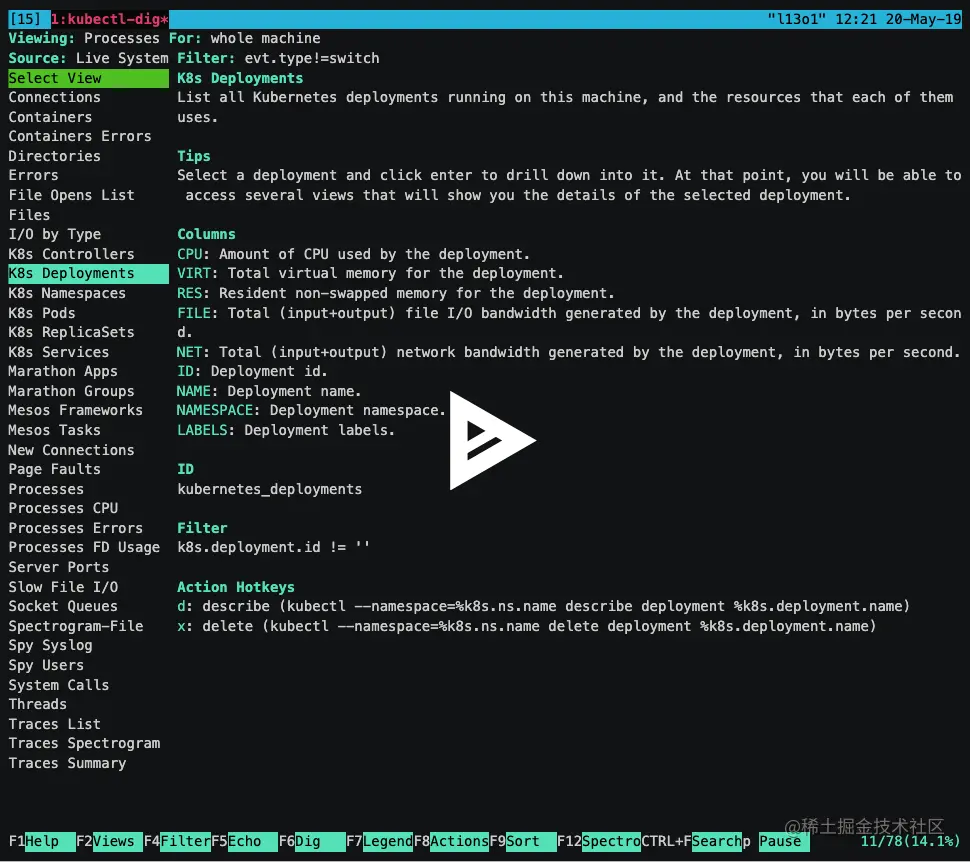Open the Traces Spectrogram view
The width and height of the screenshot is (970, 862).
(84, 743)
